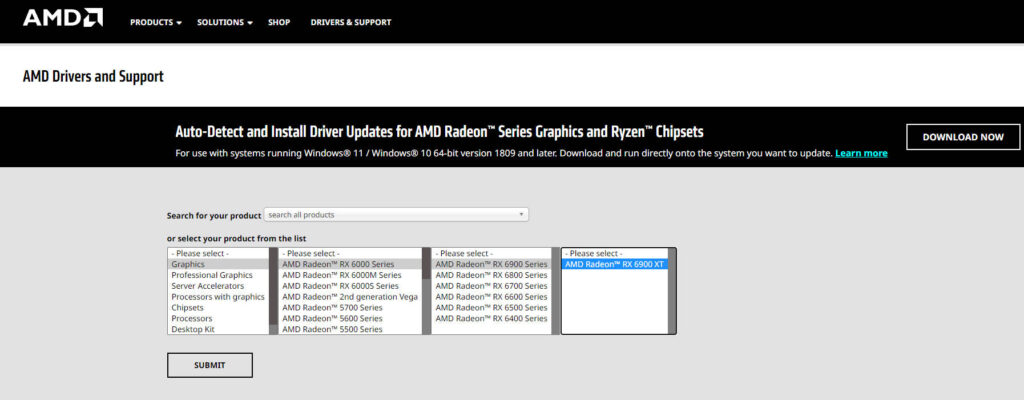Pick Processors with graphics category
1024x400 pixels.
[218, 297]
